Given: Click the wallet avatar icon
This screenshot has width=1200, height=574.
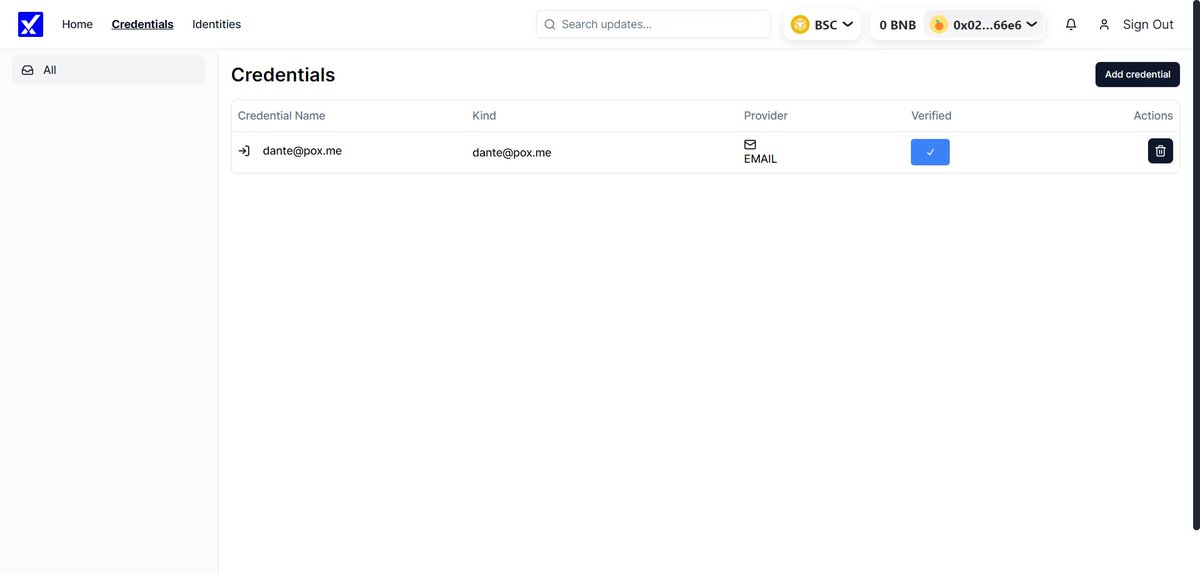Looking at the screenshot, I should click(938, 24).
